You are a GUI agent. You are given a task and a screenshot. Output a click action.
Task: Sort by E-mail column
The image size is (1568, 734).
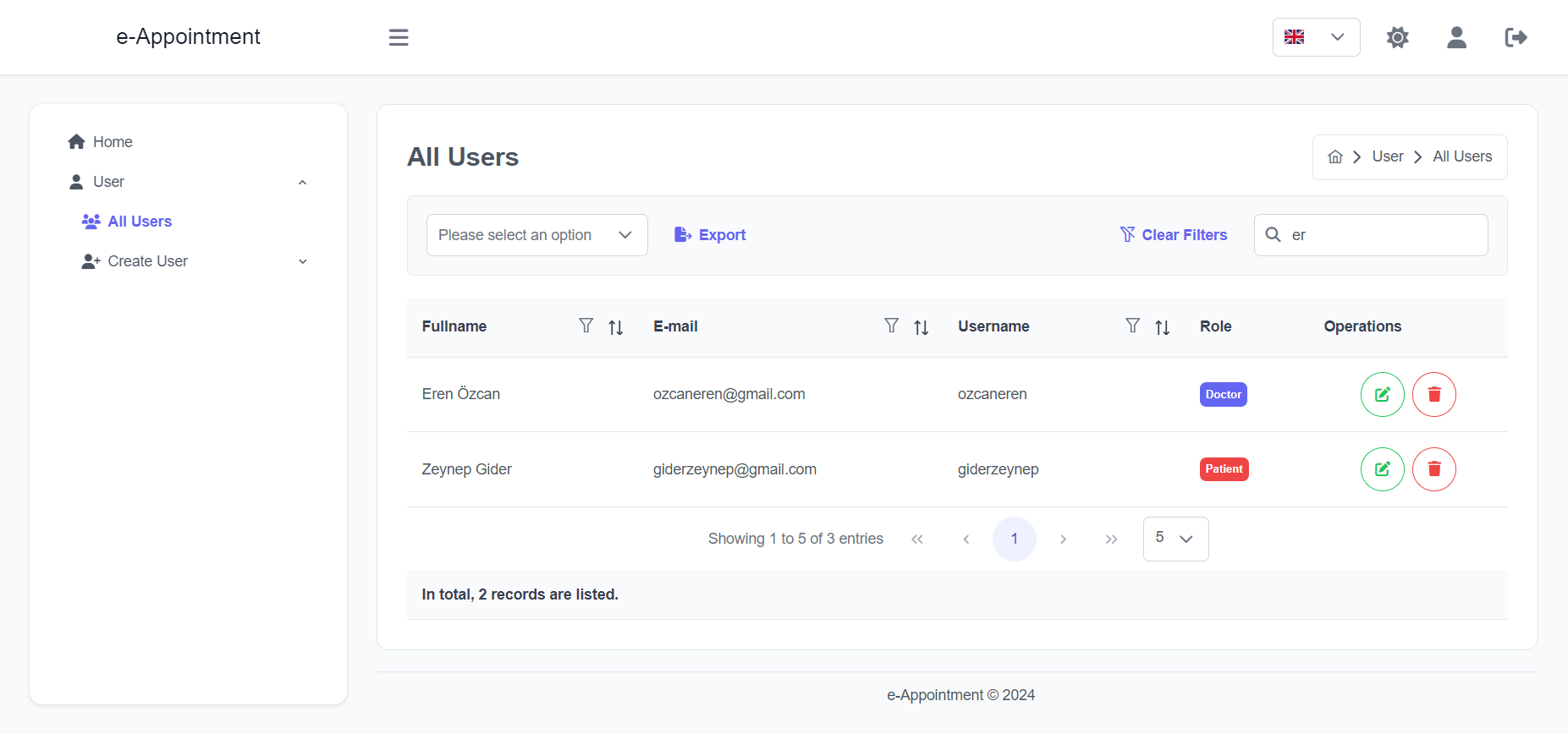tap(922, 327)
